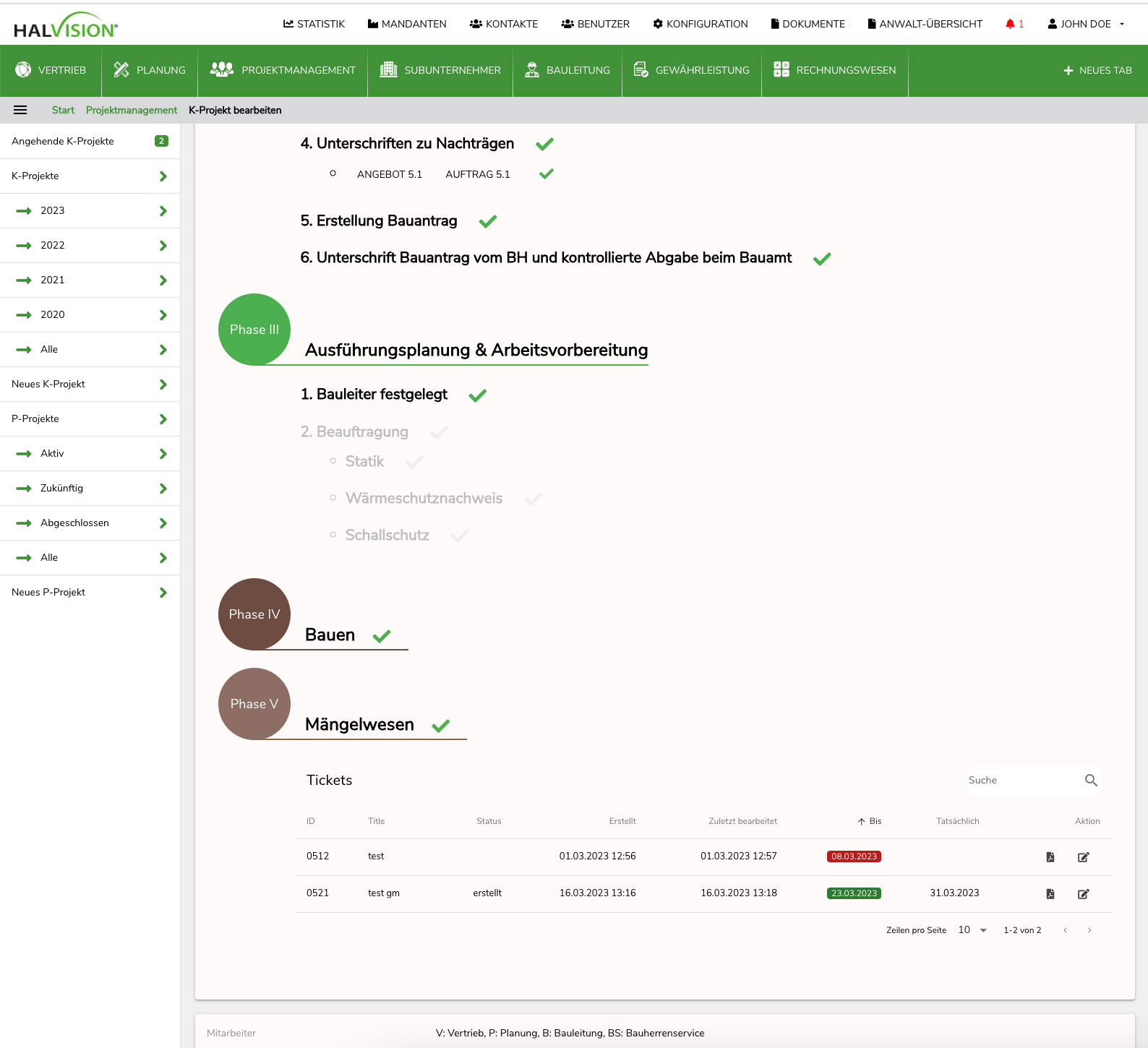
Task: Open the Zeilen pro Seite dropdown
Action: coord(973,930)
